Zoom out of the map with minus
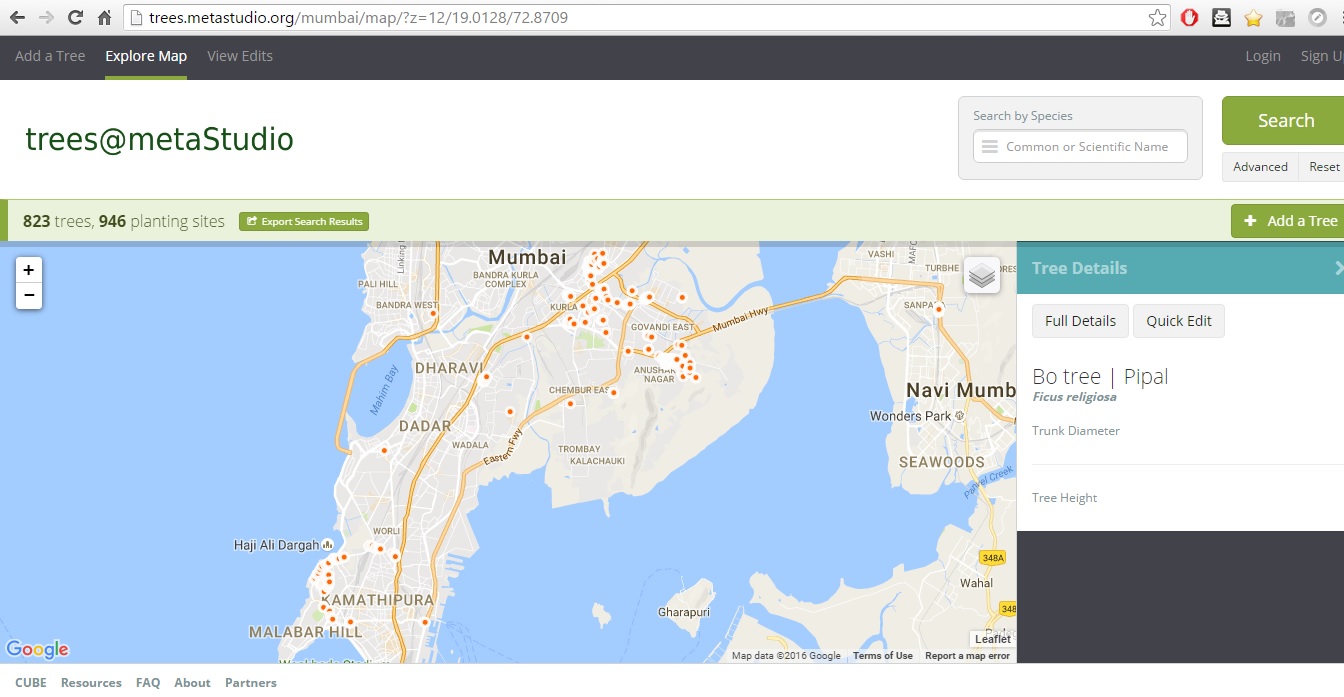The image size is (1344, 697). [29, 295]
